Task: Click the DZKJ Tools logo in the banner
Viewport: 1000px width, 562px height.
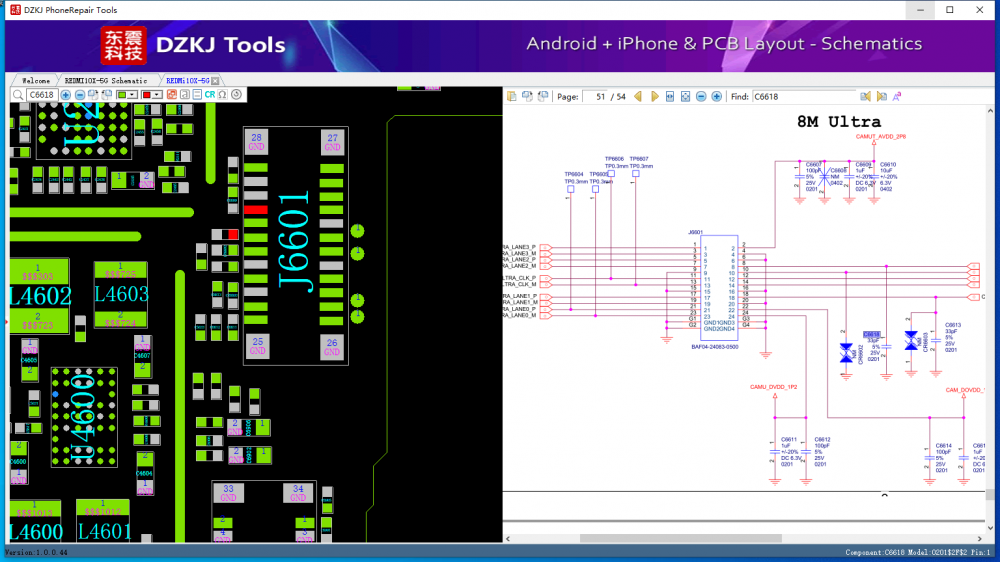Action: click(x=193, y=45)
